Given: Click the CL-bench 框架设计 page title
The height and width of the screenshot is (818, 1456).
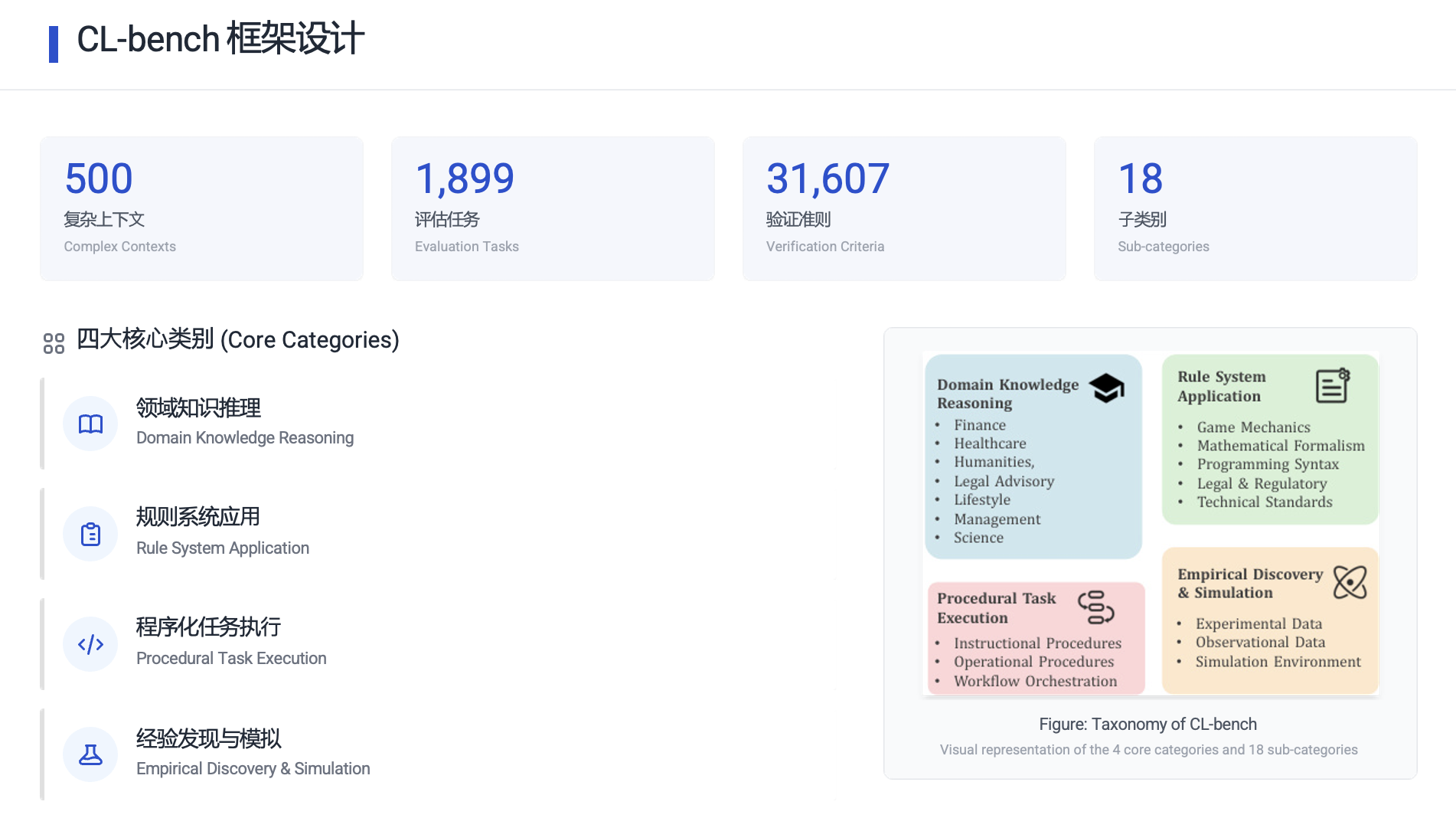Looking at the screenshot, I should point(220,39).
